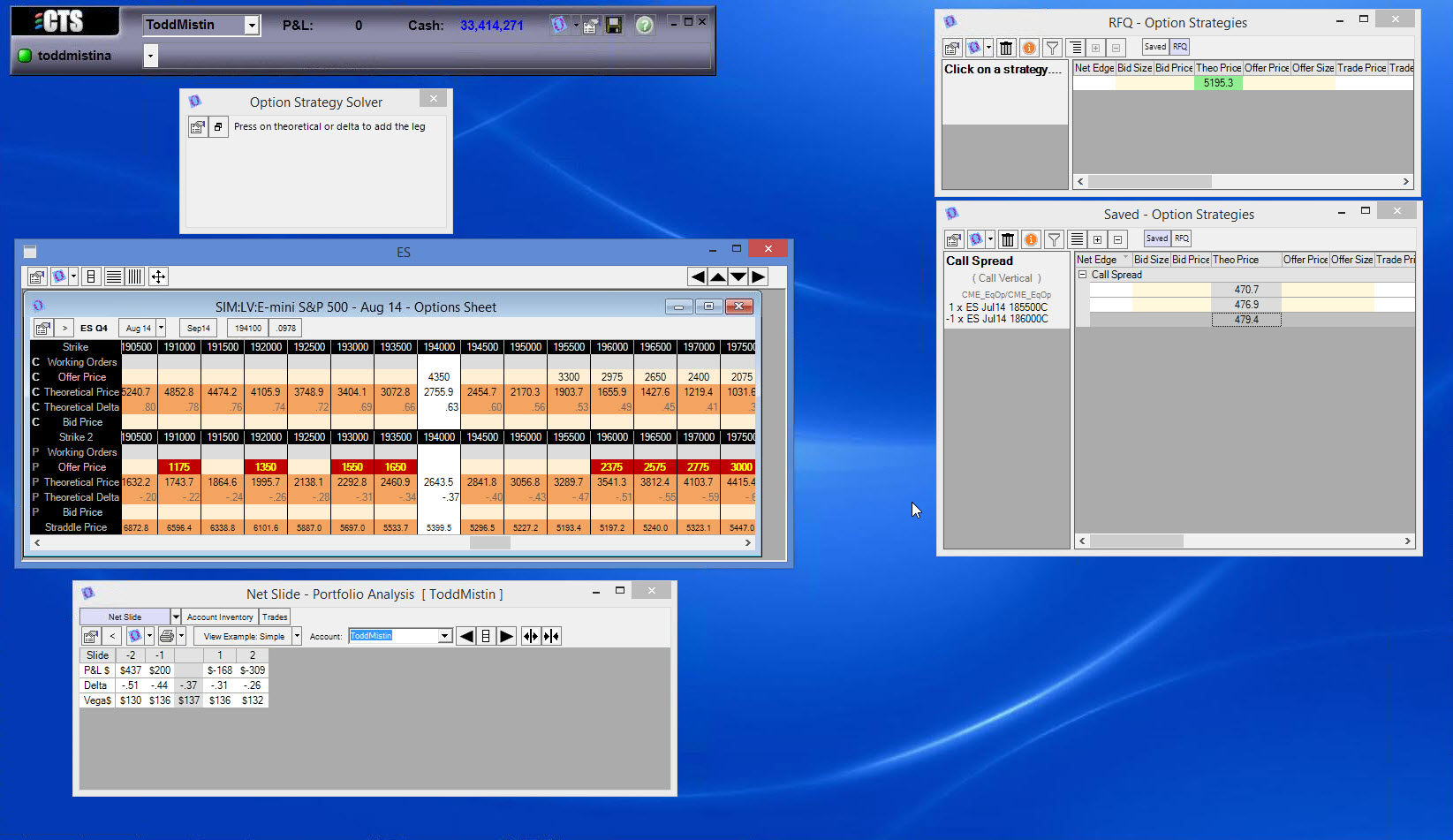Click four-way move arrows icon in ES toolbar

point(158,276)
